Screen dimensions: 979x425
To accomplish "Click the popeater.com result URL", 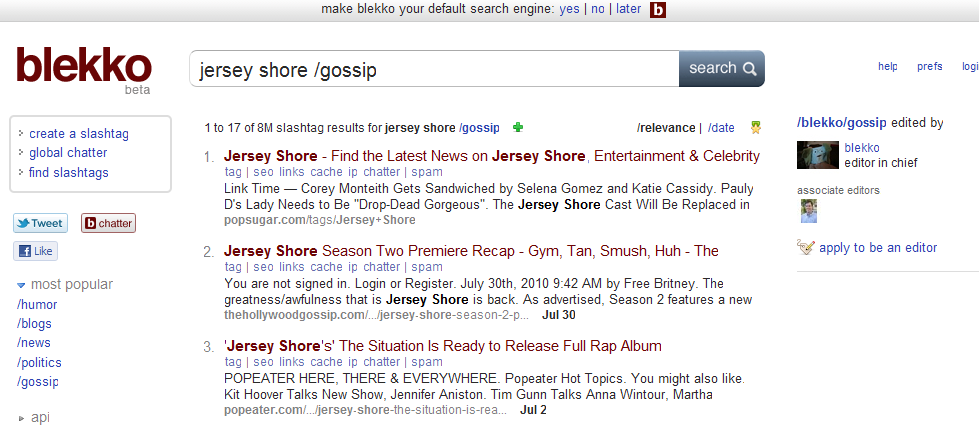I will pos(365,410).
